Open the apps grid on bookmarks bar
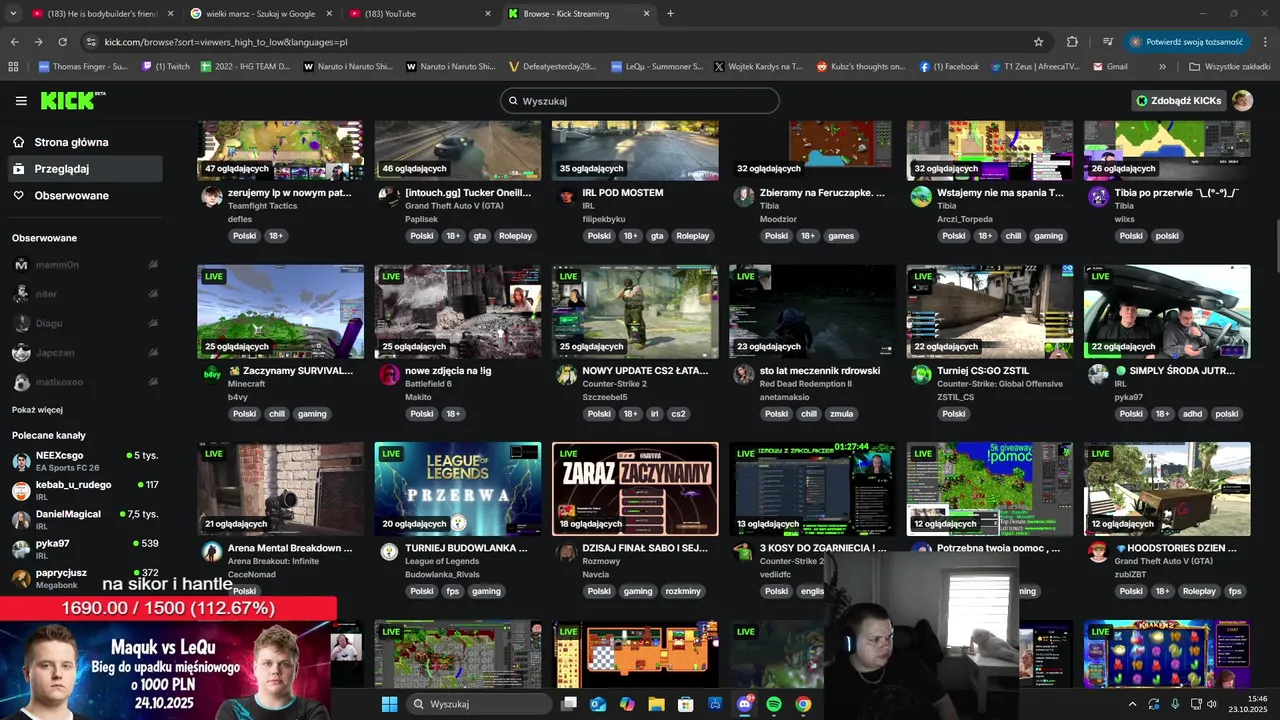 (x=13, y=67)
